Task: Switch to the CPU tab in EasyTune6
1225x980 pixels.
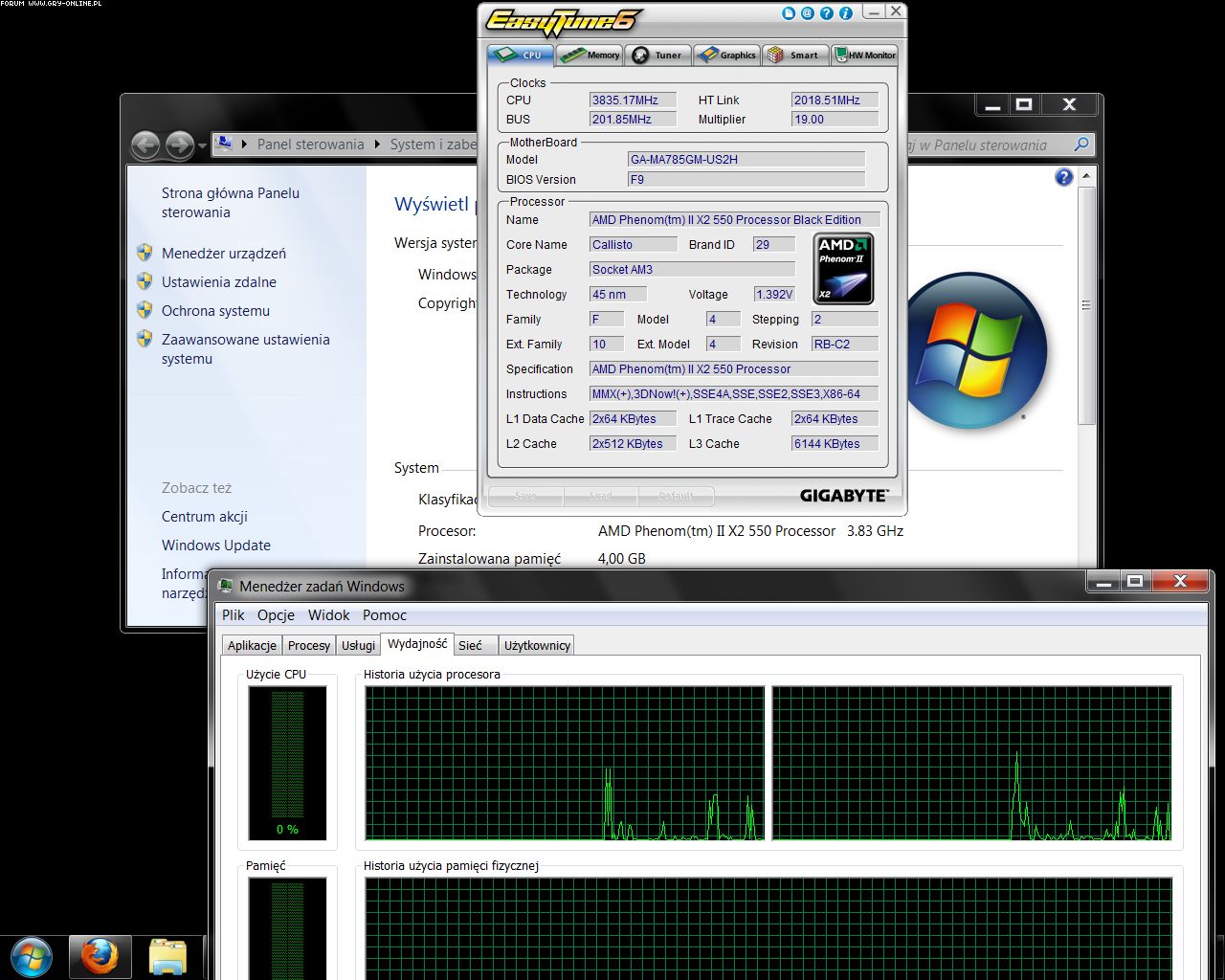Action: coord(521,55)
